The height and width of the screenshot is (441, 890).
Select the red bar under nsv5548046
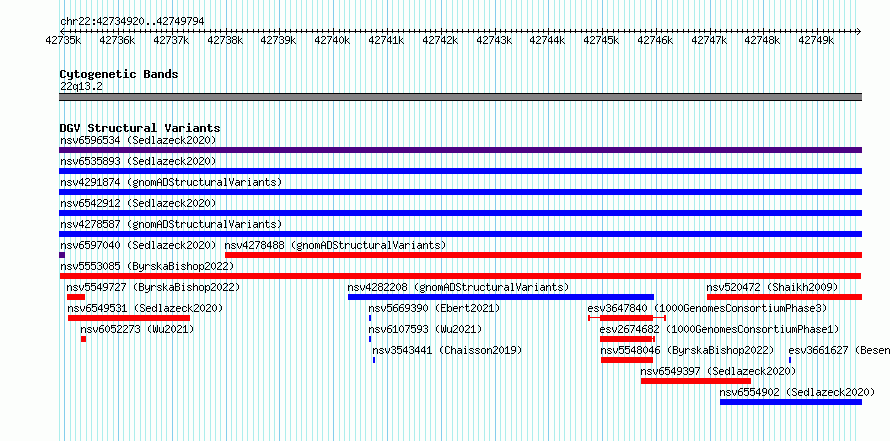click(x=627, y=360)
